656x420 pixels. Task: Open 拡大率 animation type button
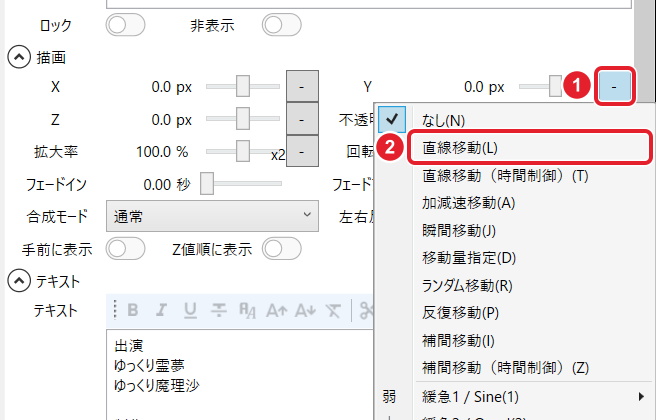[302, 151]
